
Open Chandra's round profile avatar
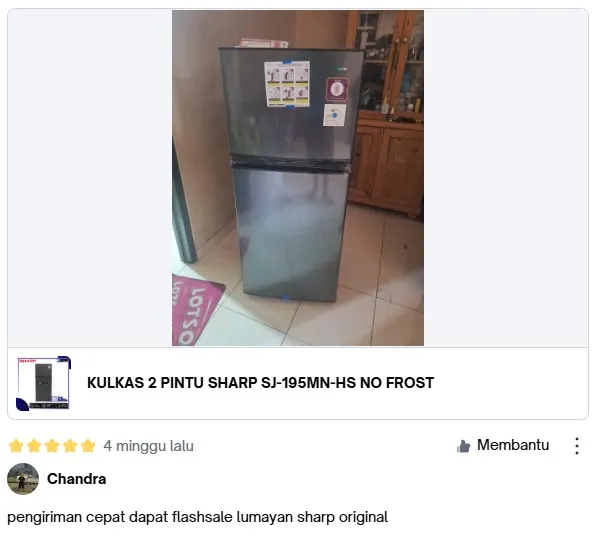coord(23,479)
